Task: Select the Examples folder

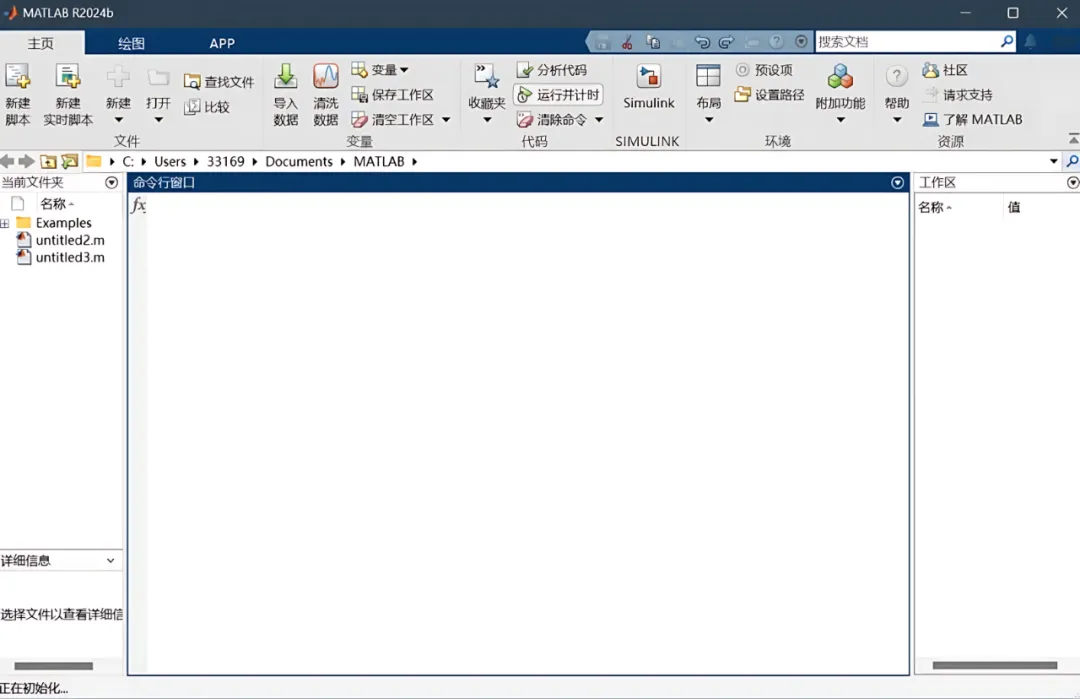Action: click(54, 223)
